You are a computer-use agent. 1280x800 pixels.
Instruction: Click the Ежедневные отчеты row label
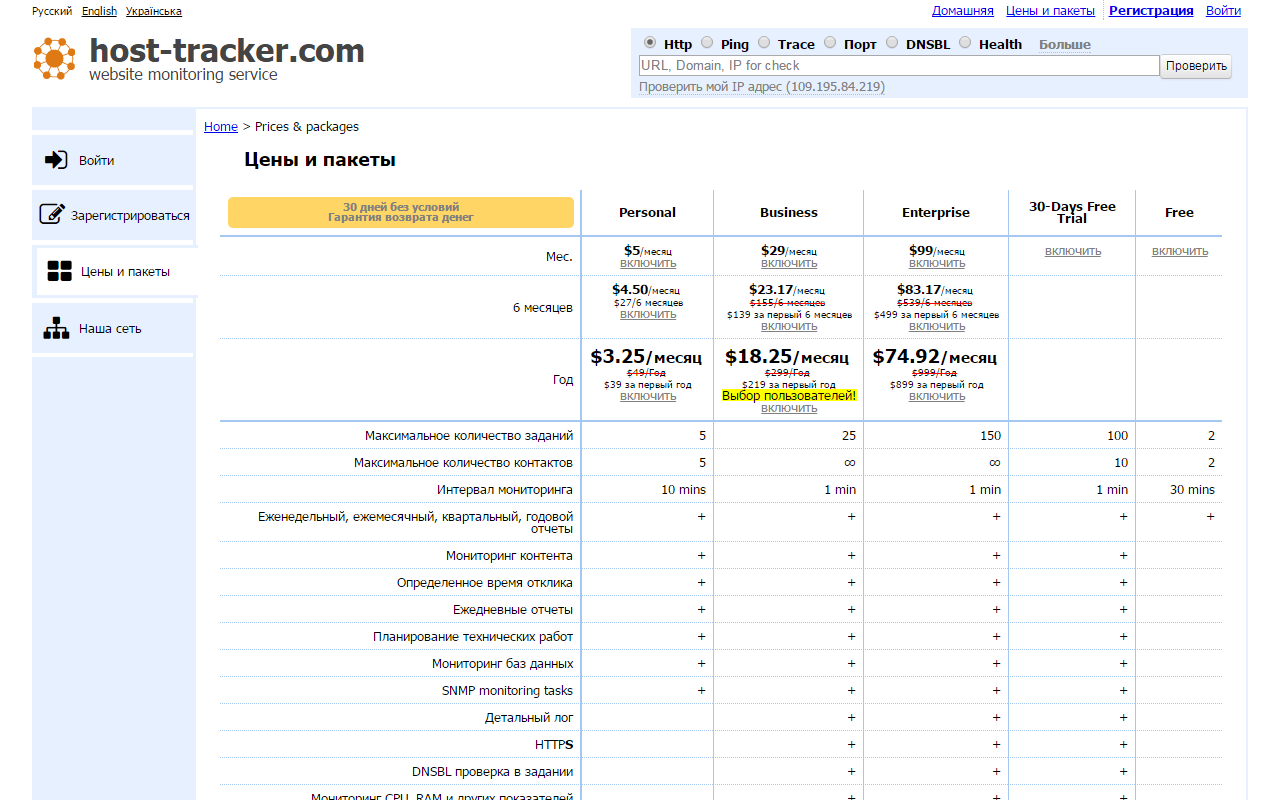coord(513,609)
